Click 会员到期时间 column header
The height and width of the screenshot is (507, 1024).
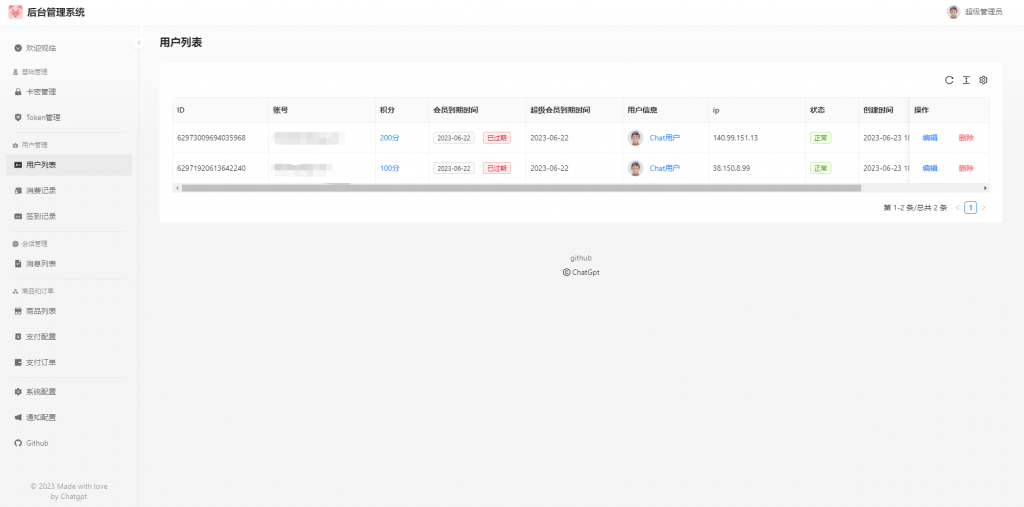point(477,110)
